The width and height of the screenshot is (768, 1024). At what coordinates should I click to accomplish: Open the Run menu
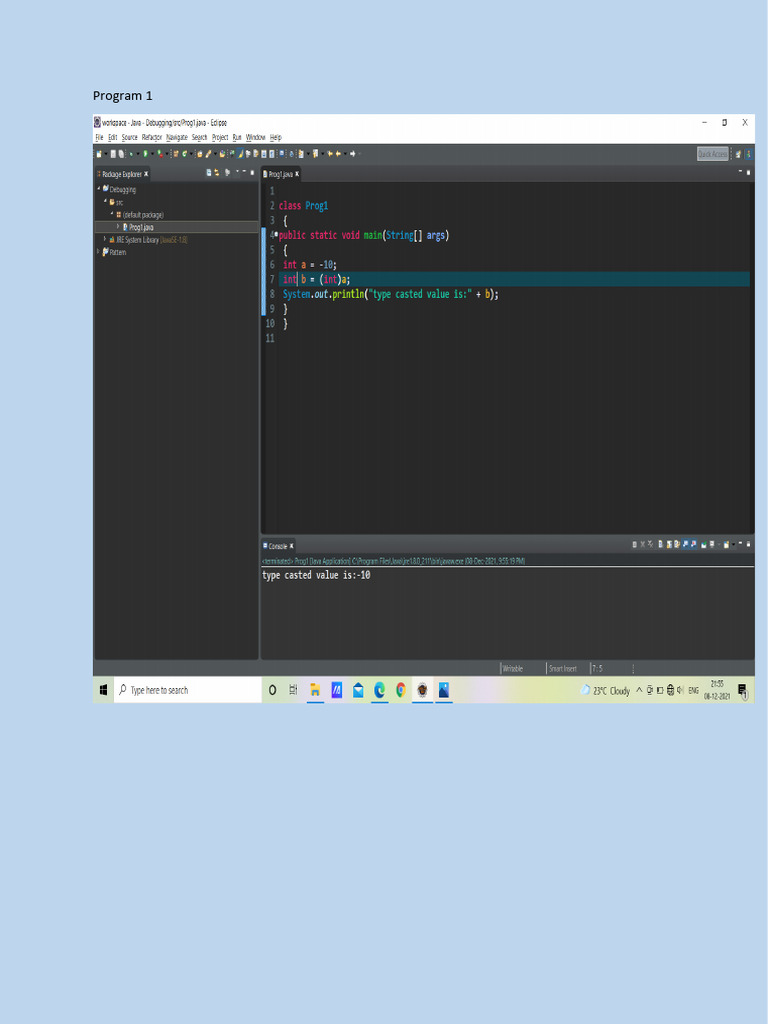pyautogui.click(x=237, y=137)
